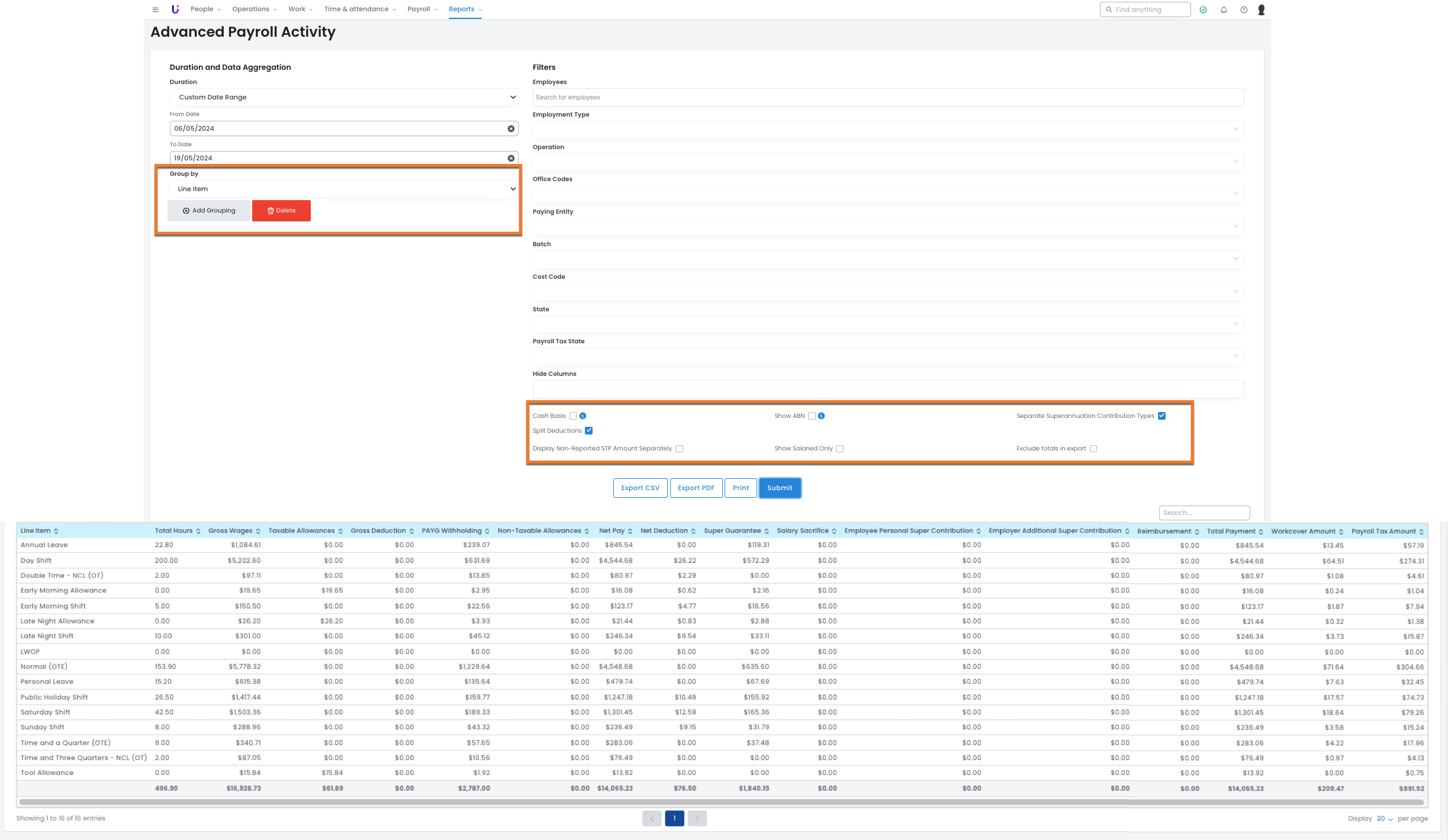
Task: Open the hamburger menu icon
Action: click(x=155, y=9)
